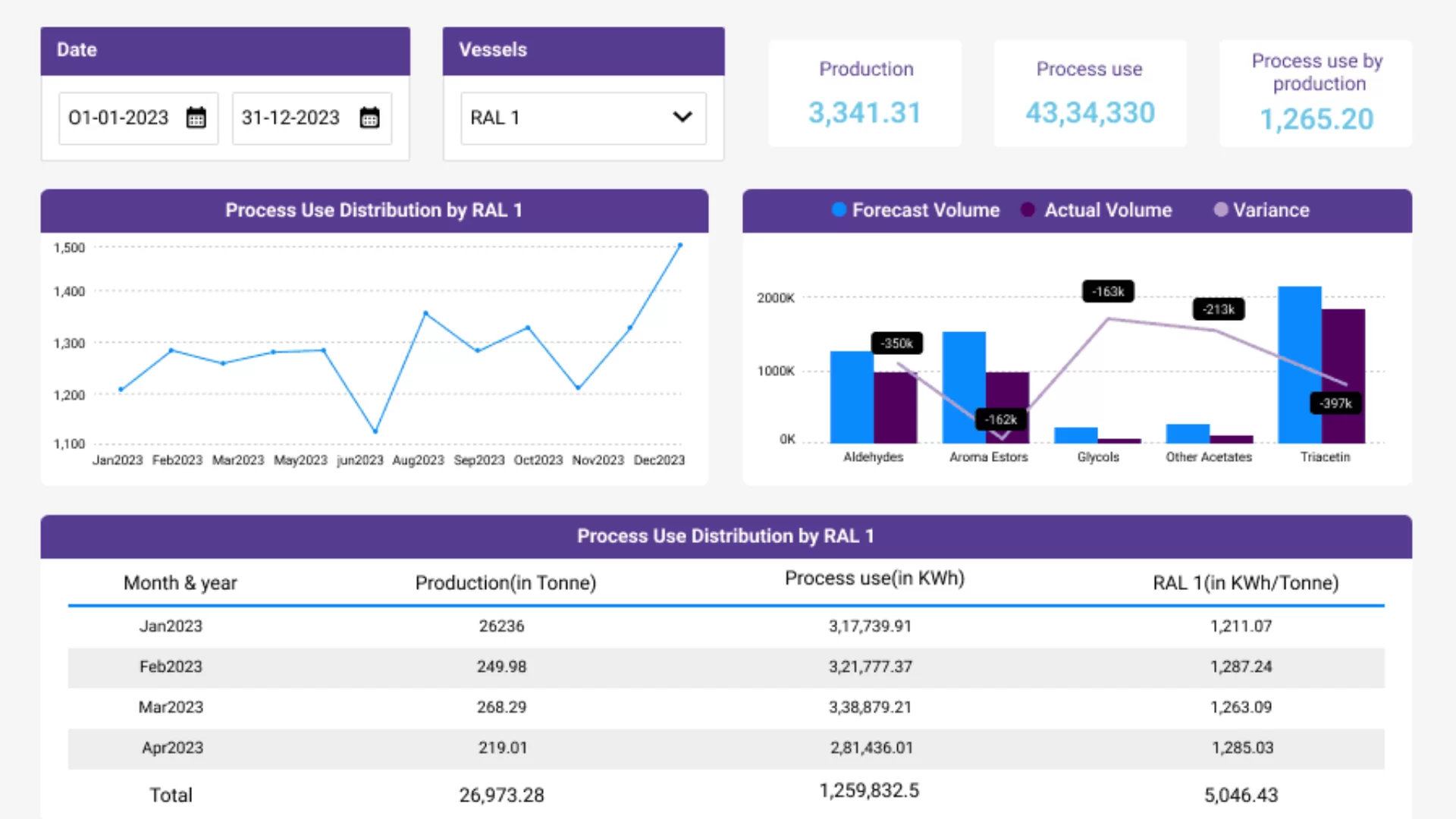Screen dimensions: 1456x819
Task: Sort by Month & year column header
Action: point(180,582)
